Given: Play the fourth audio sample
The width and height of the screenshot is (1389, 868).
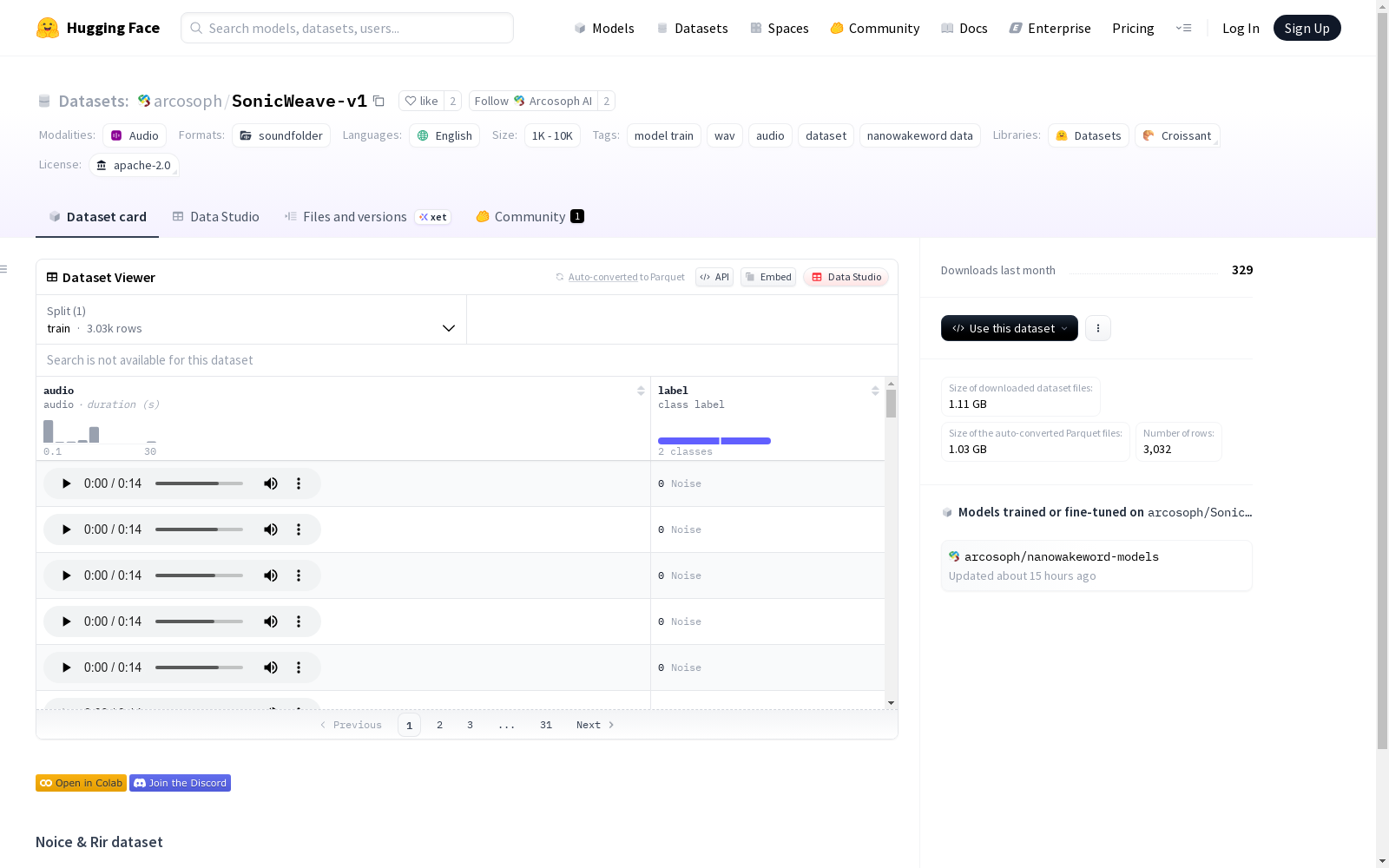Looking at the screenshot, I should (x=66, y=621).
